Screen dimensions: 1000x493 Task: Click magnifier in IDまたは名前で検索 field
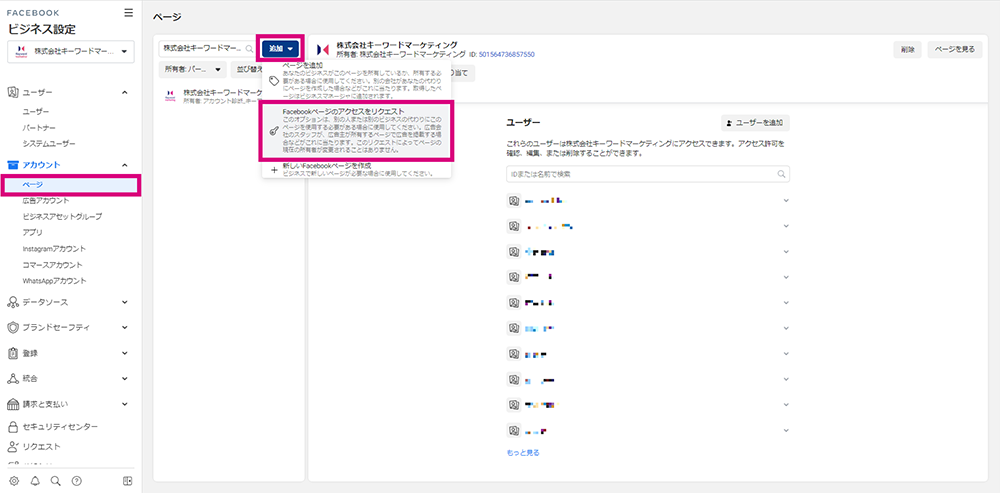point(781,174)
